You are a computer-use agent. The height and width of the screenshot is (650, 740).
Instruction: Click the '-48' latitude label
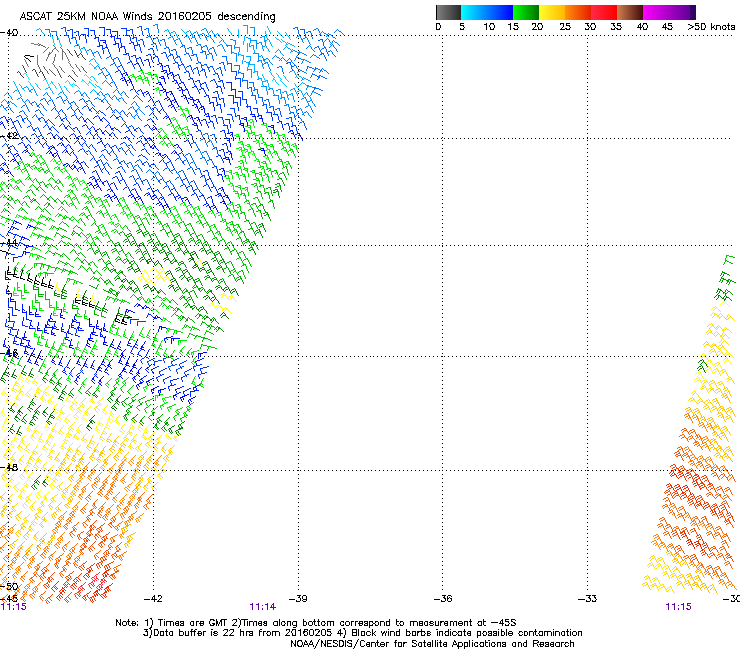pos(9,467)
